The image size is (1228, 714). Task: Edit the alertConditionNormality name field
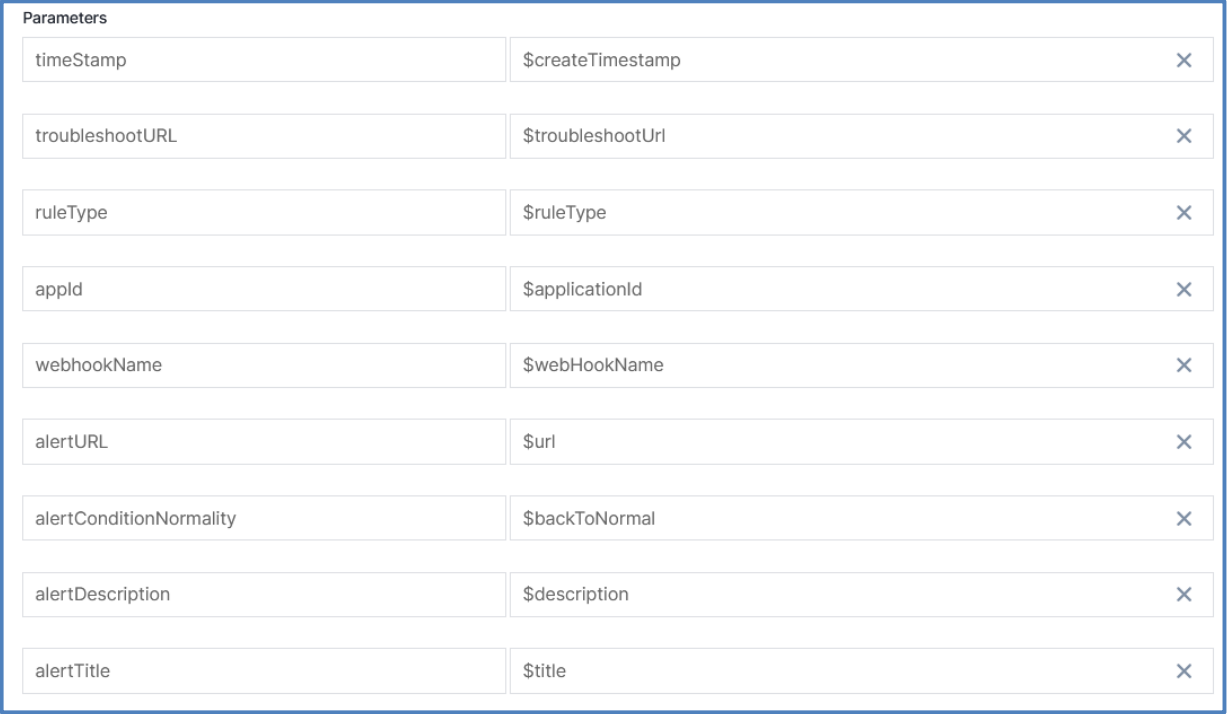(x=264, y=518)
